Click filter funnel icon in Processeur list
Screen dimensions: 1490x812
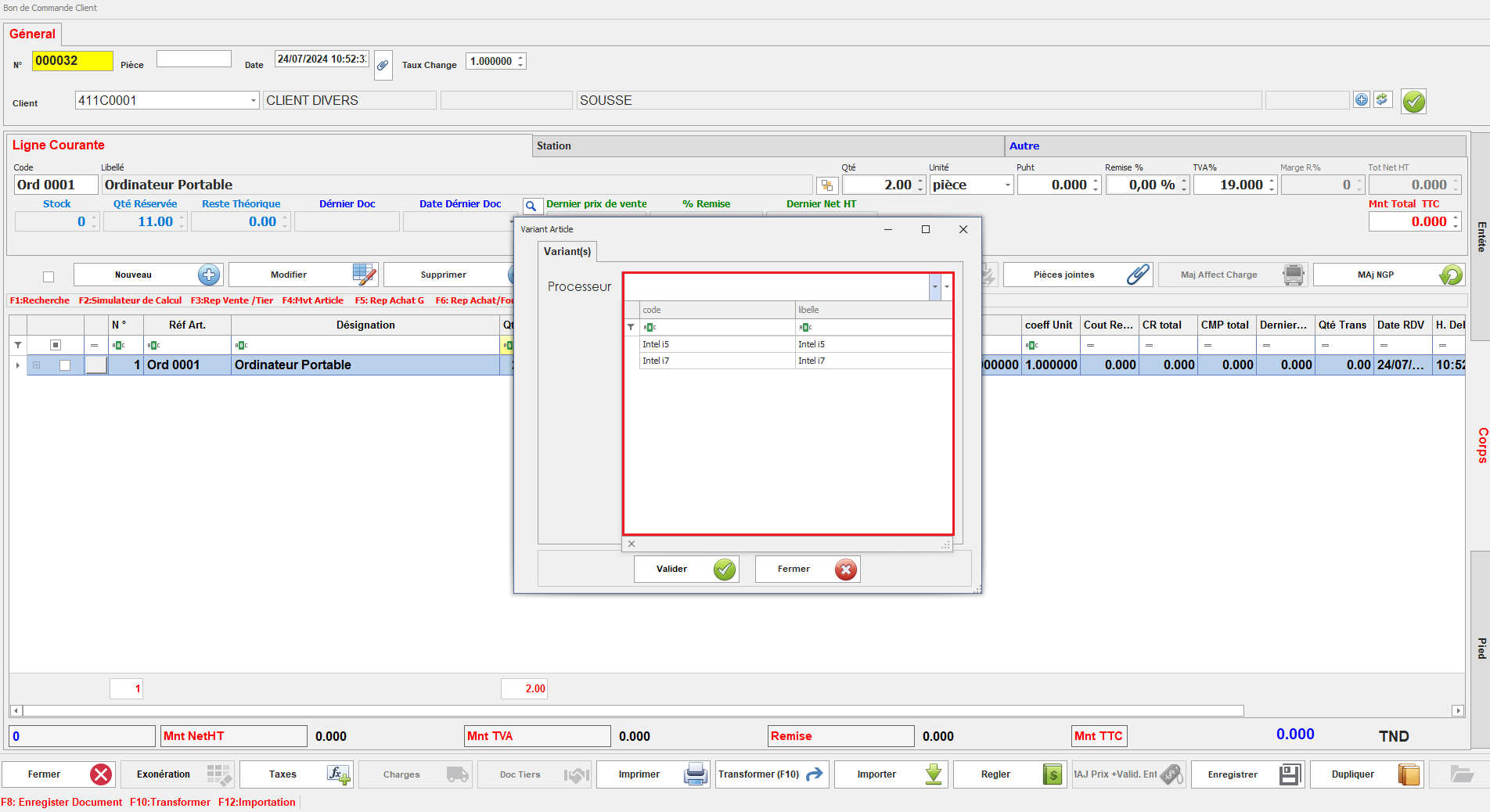(631, 327)
